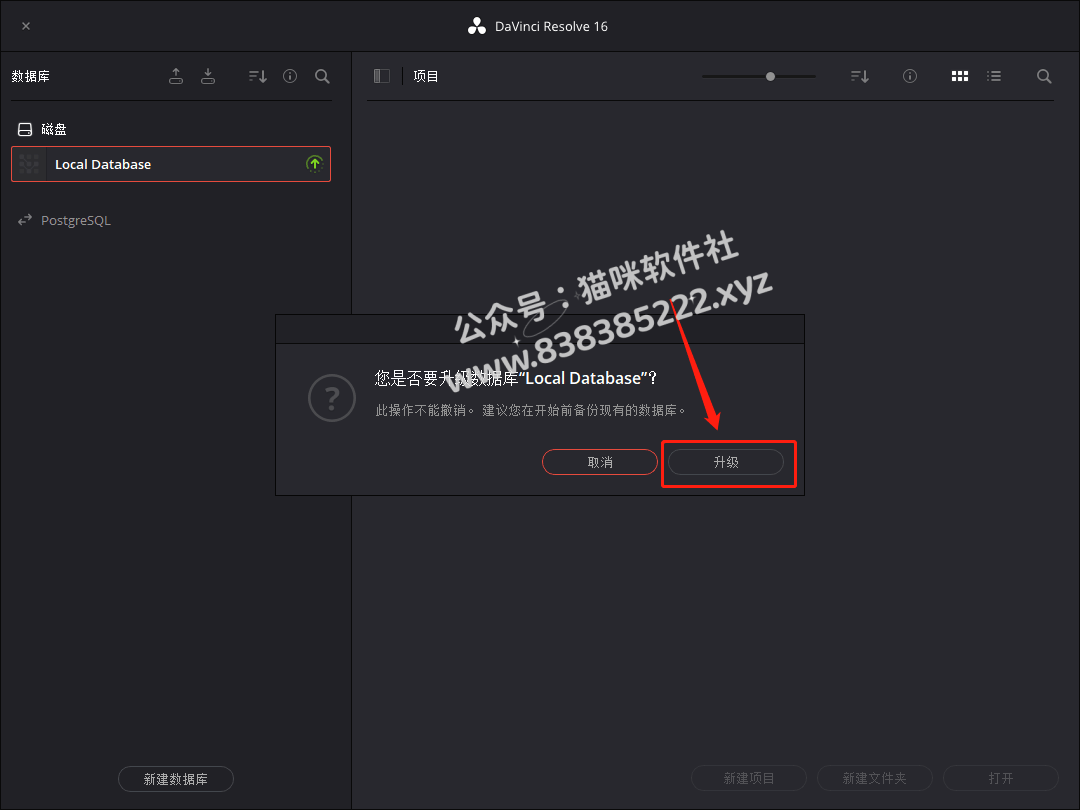Open database sort order options
Image resolution: width=1080 pixels, height=810 pixels.
258,76
